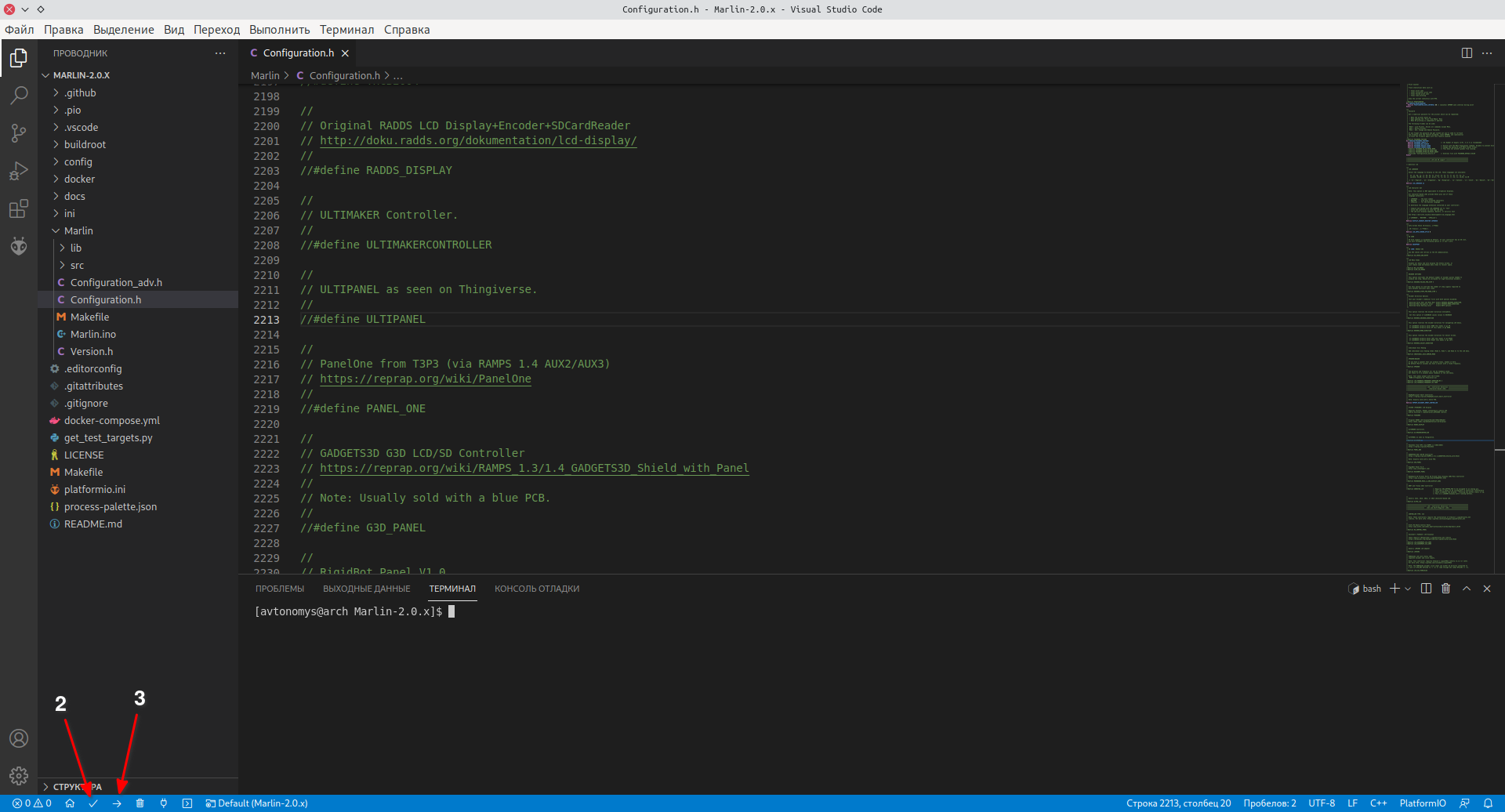This screenshot has height=812, width=1505.
Task: Collapse the Marlin folder in explorer
Action: point(78,231)
